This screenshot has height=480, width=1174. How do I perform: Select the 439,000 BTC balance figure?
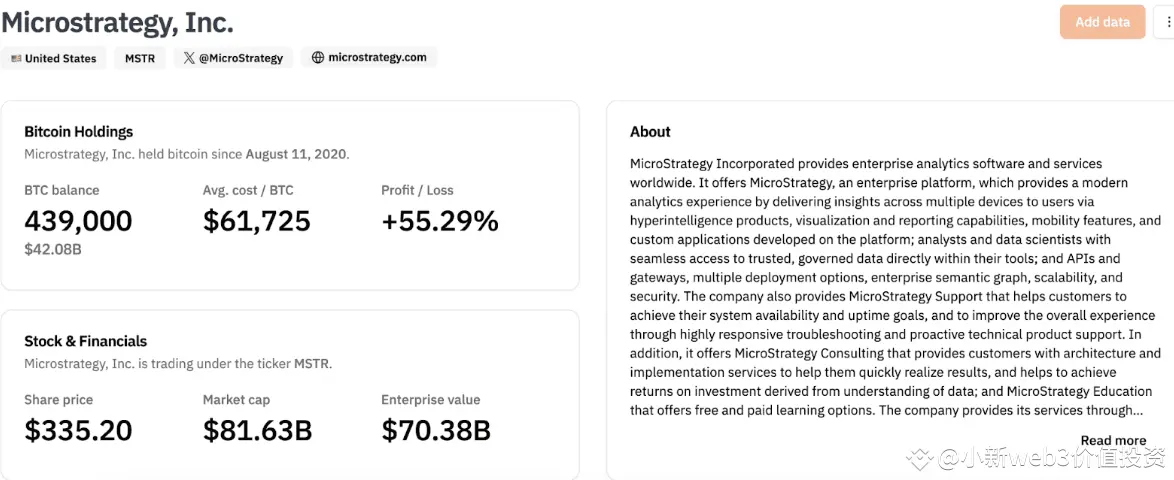click(x=78, y=221)
